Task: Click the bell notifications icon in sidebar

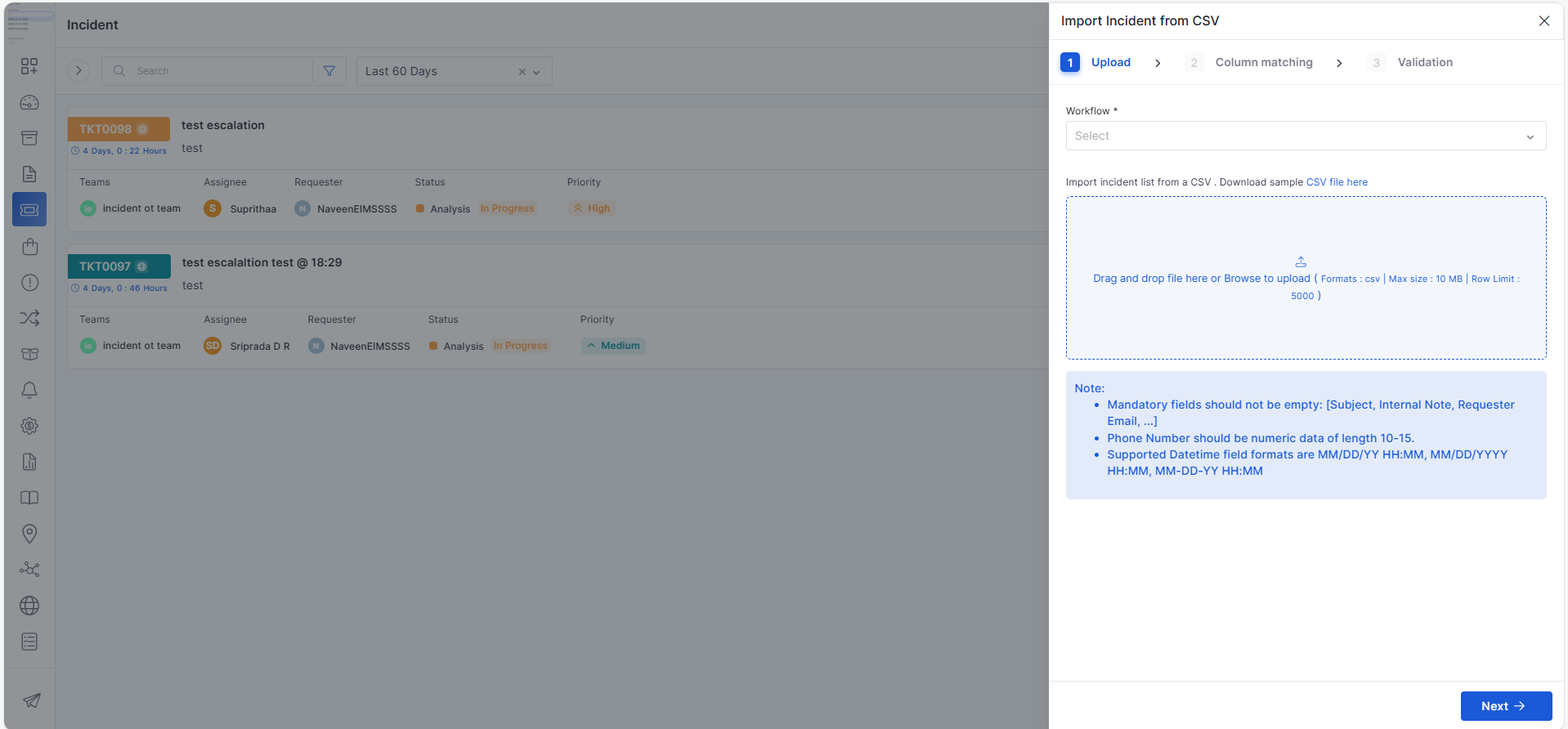Action: [x=29, y=390]
